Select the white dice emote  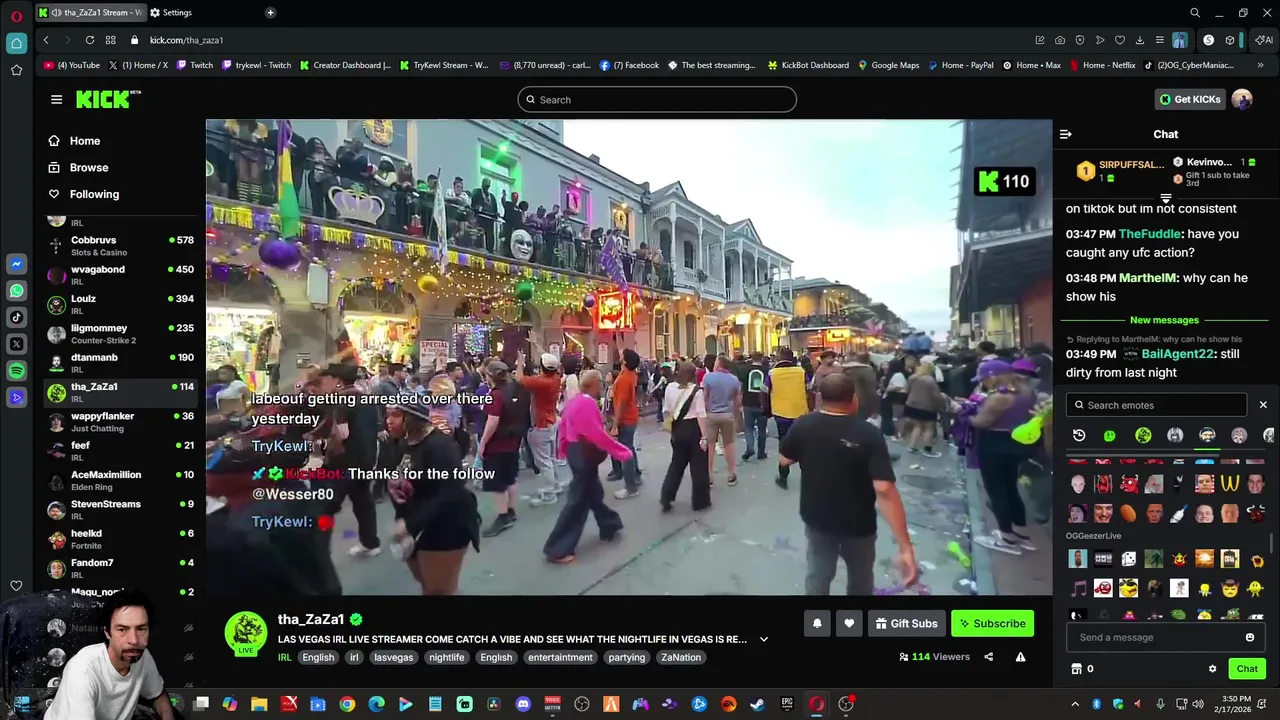pos(1128,559)
